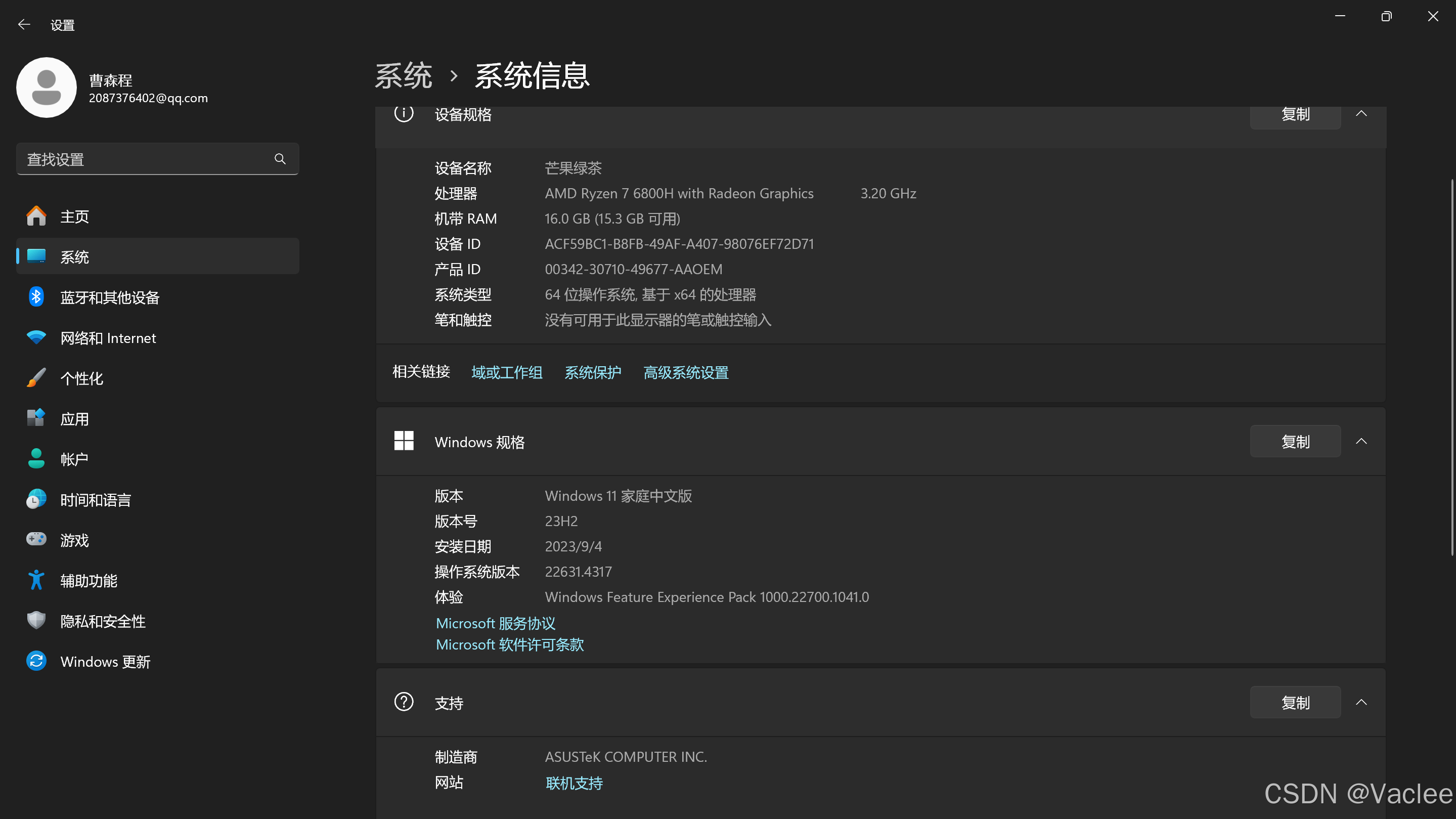This screenshot has height=819, width=1456.
Task: Collapse the Support section chevron
Action: [x=1361, y=703]
